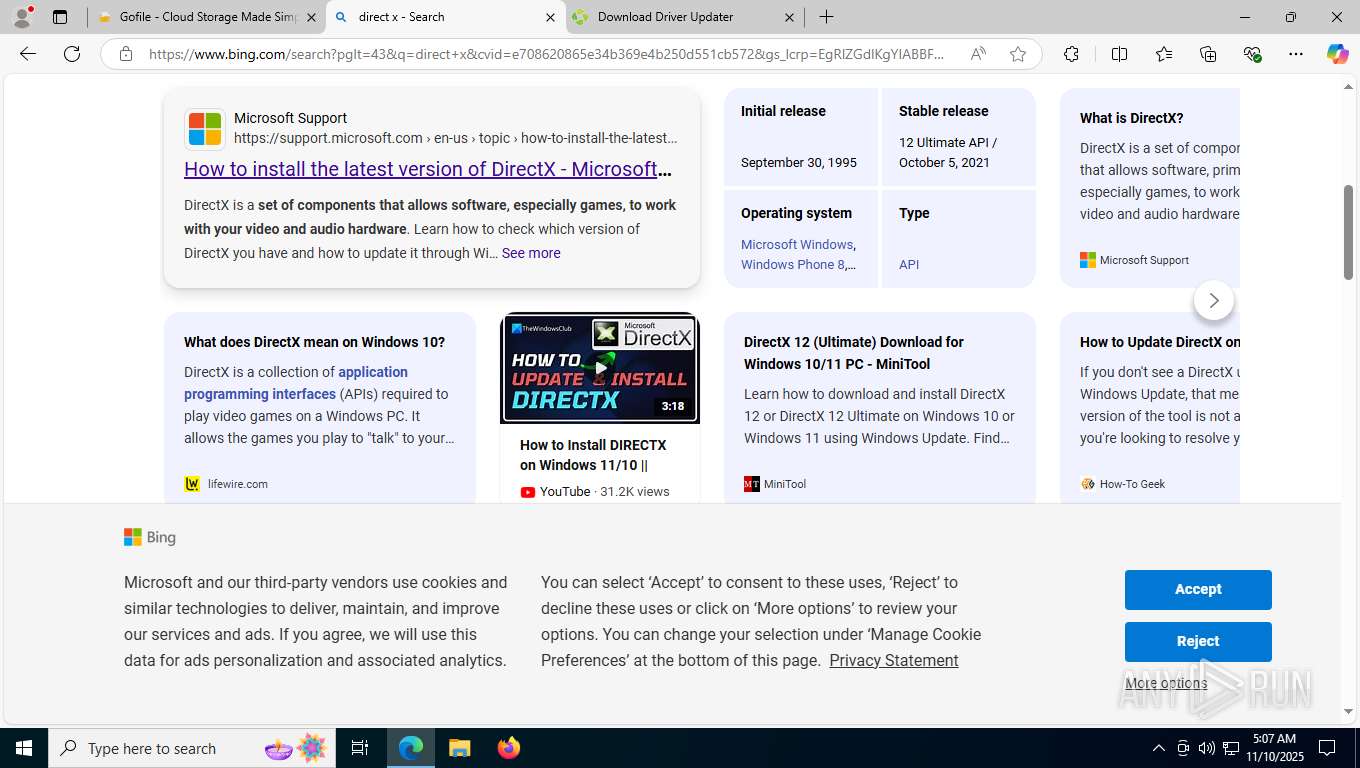This screenshot has height=768, width=1360.
Task: Click Microsoft Support source in What is DirectX card
Action: point(1134,260)
